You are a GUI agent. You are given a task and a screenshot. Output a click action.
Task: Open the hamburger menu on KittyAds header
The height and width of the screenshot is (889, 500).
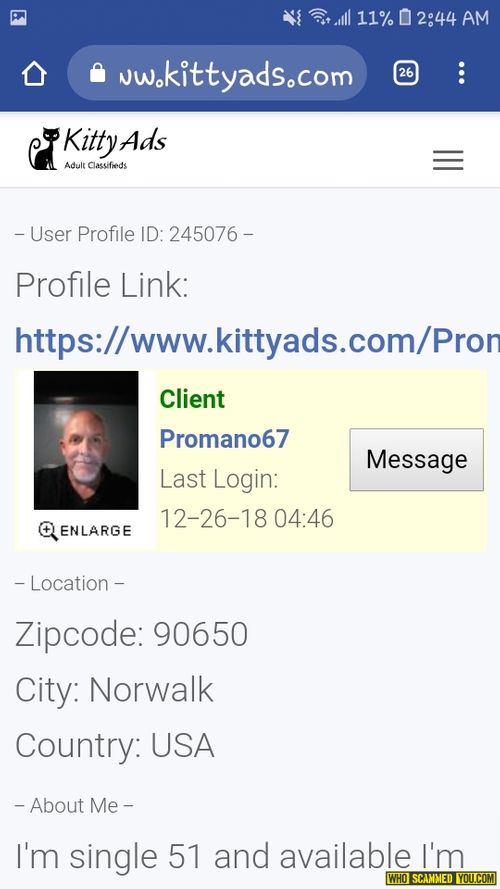[x=448, y=160]
